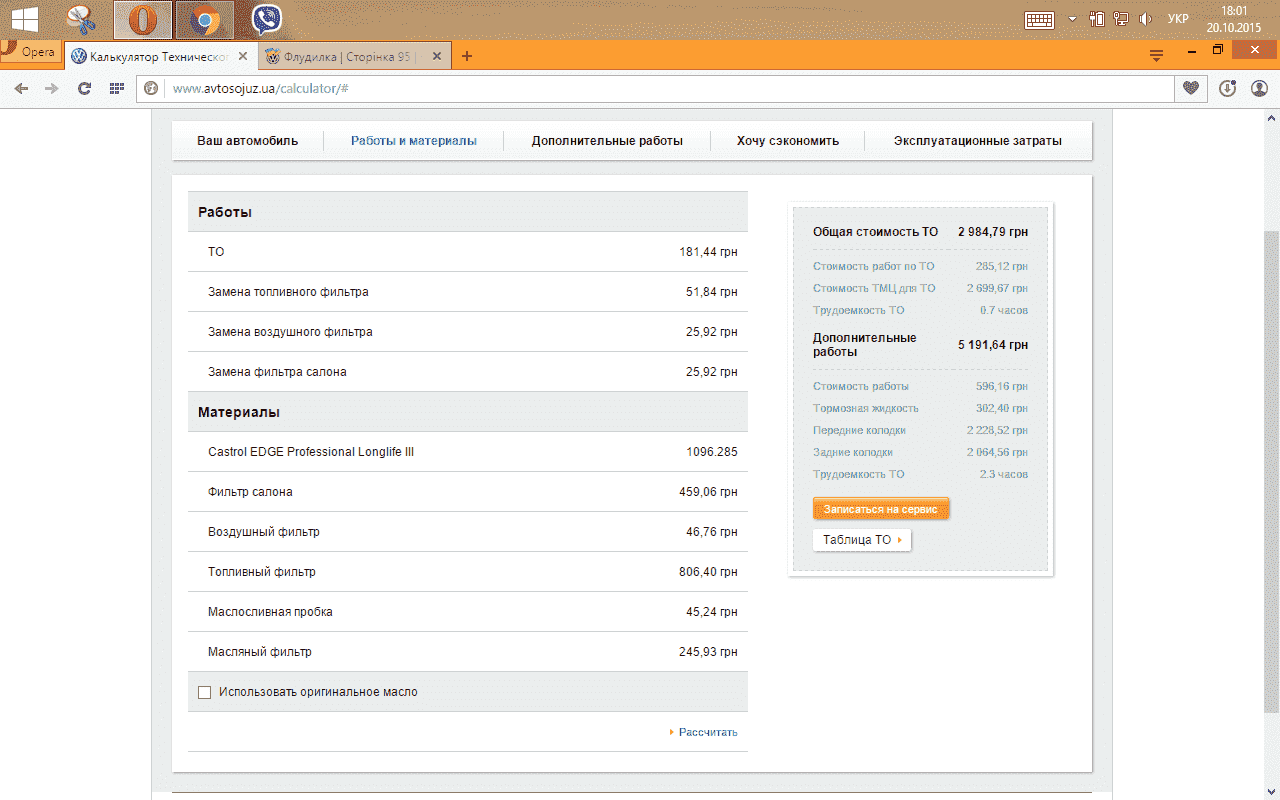Select the Воздушный фильтр material row
This screenshot has height=800, width=1280.
pos(468,532)
